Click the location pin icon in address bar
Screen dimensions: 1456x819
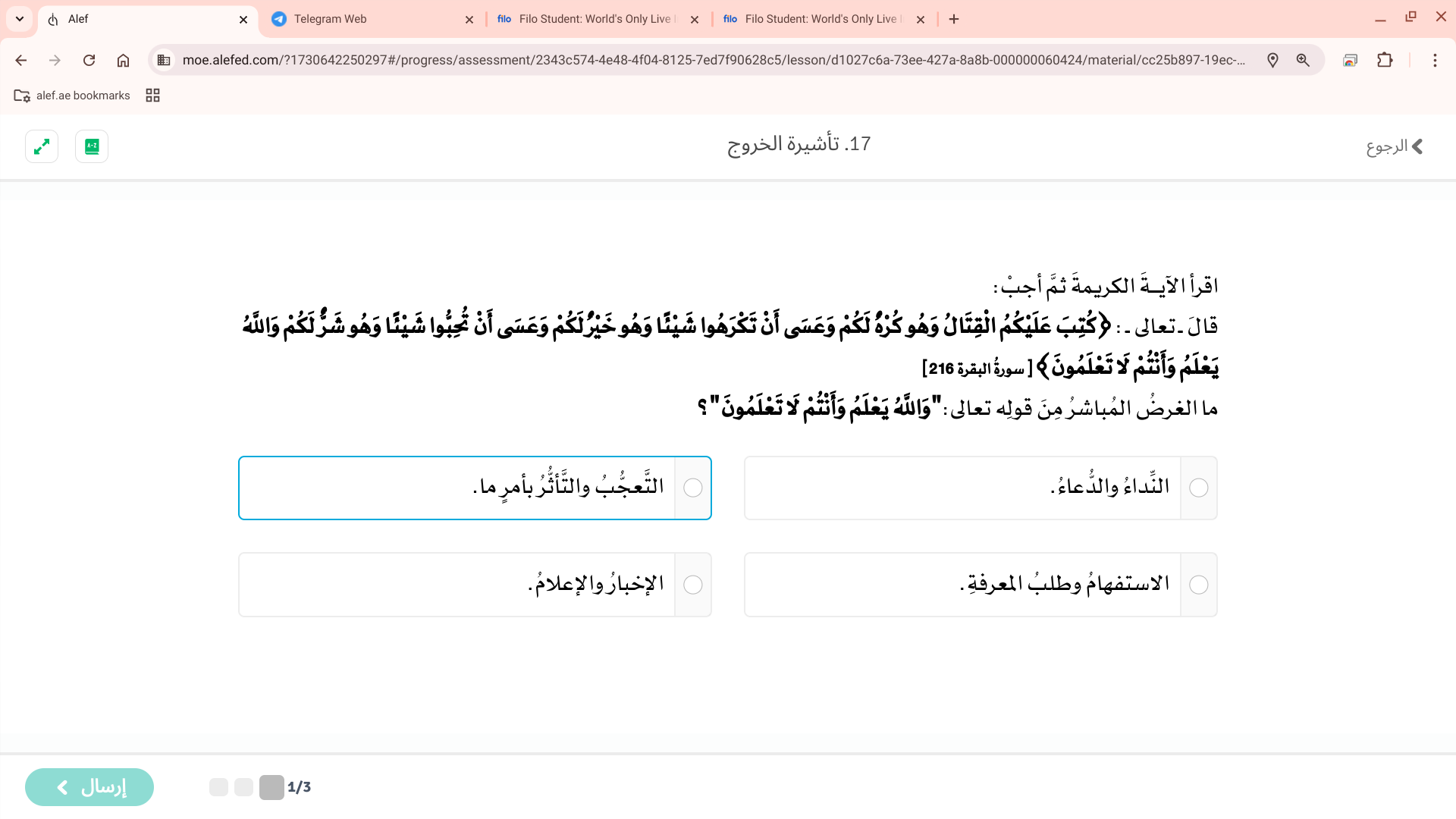1272,61
